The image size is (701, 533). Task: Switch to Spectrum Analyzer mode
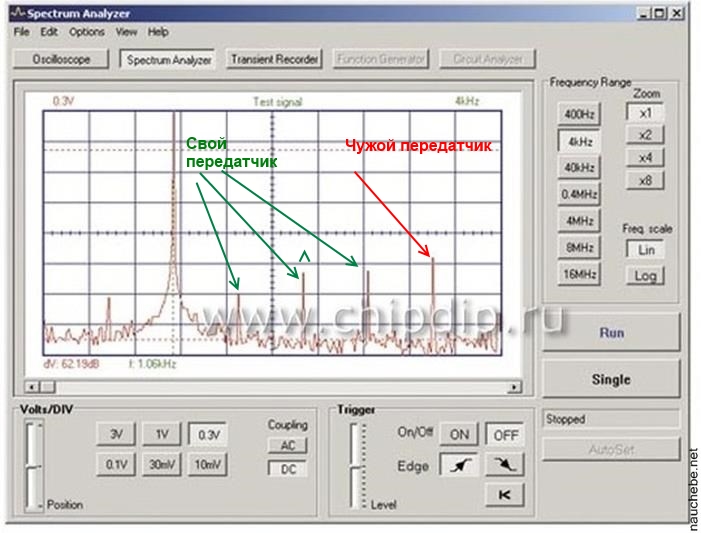point(169,59)
